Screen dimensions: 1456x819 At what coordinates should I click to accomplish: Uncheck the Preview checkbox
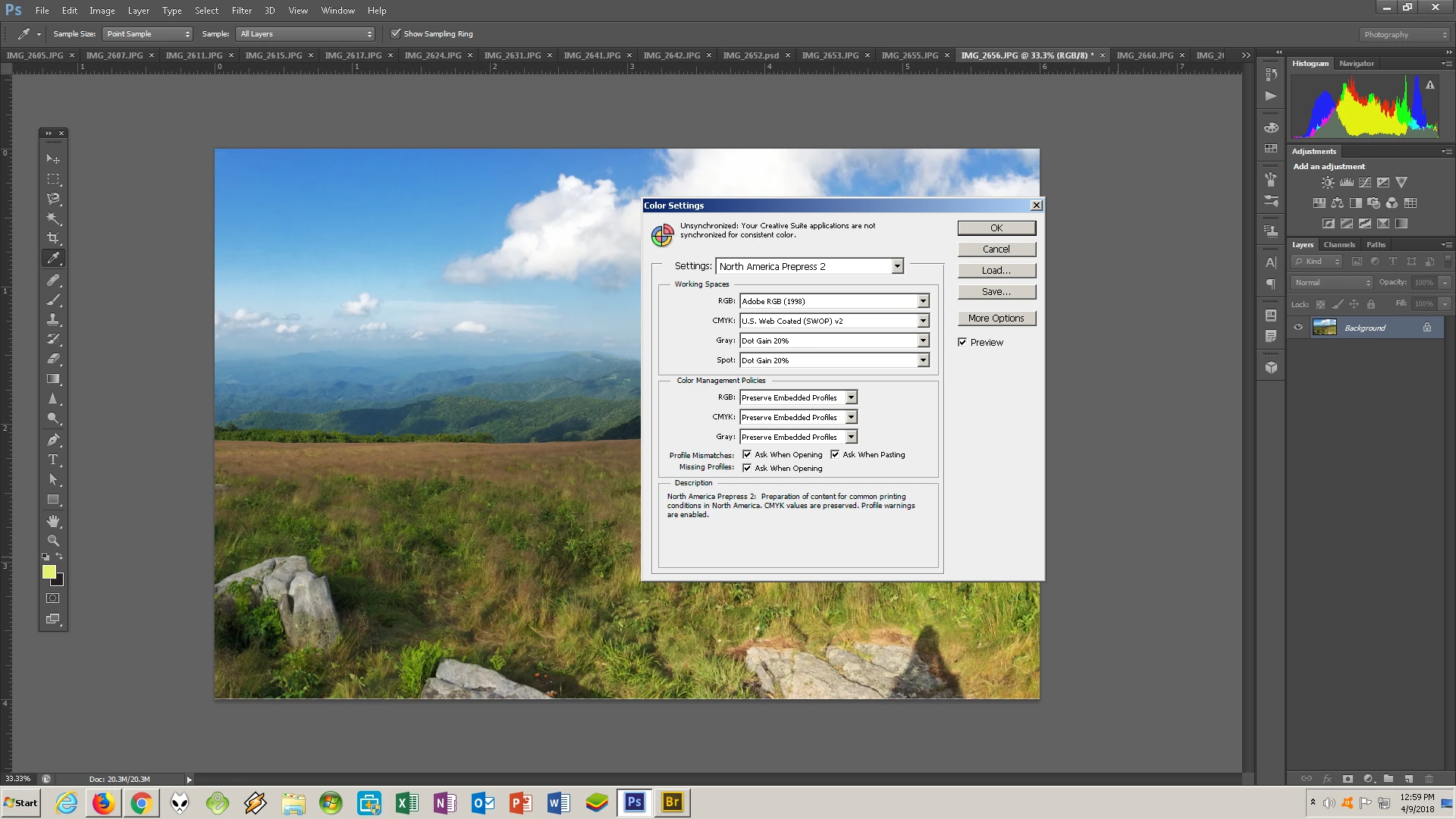point(962,342)
